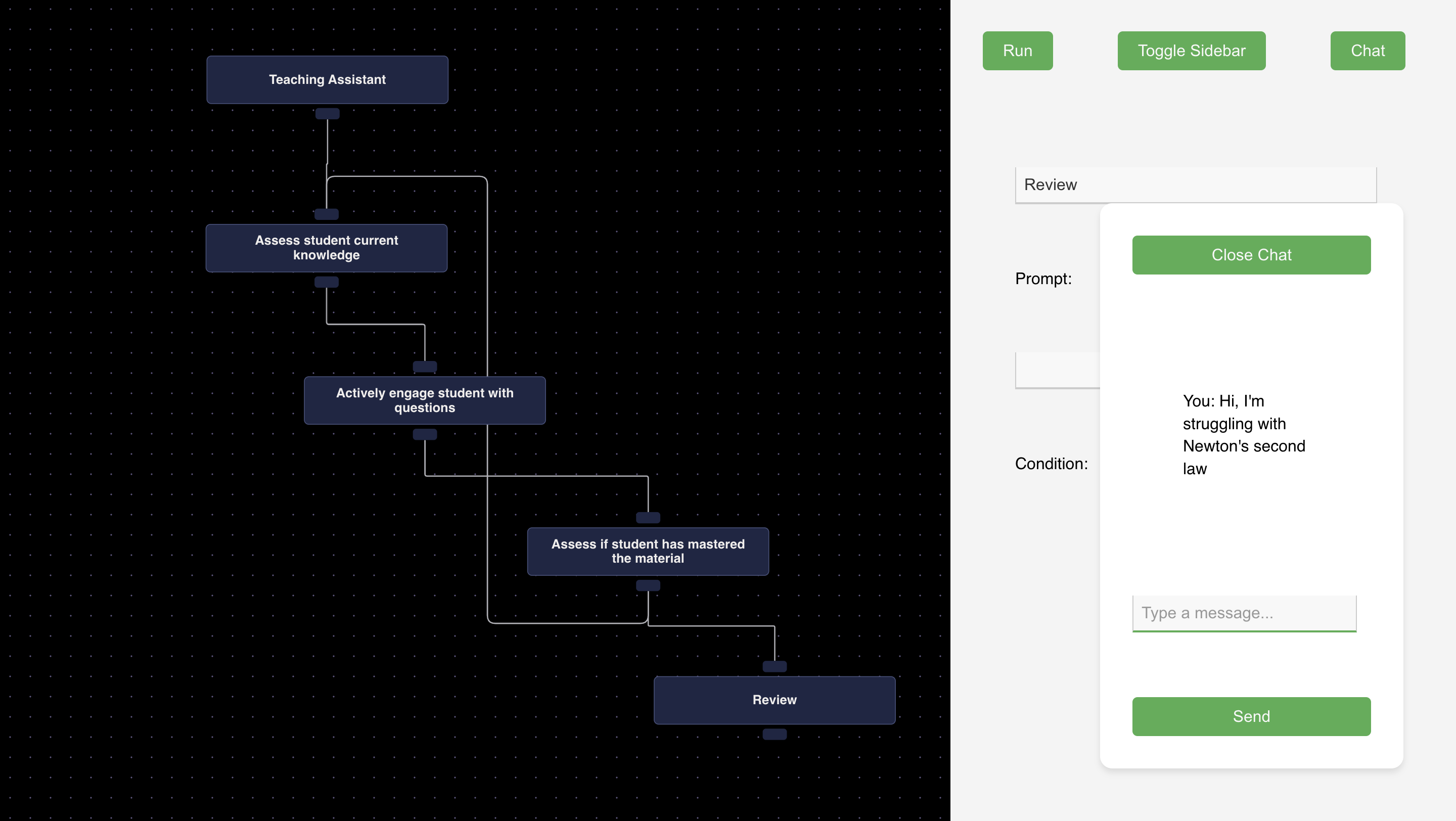Click bottom connector handle of Teaching Assistant
The height and width of the screenshot is (821, 1456).
tap(327, 114)
